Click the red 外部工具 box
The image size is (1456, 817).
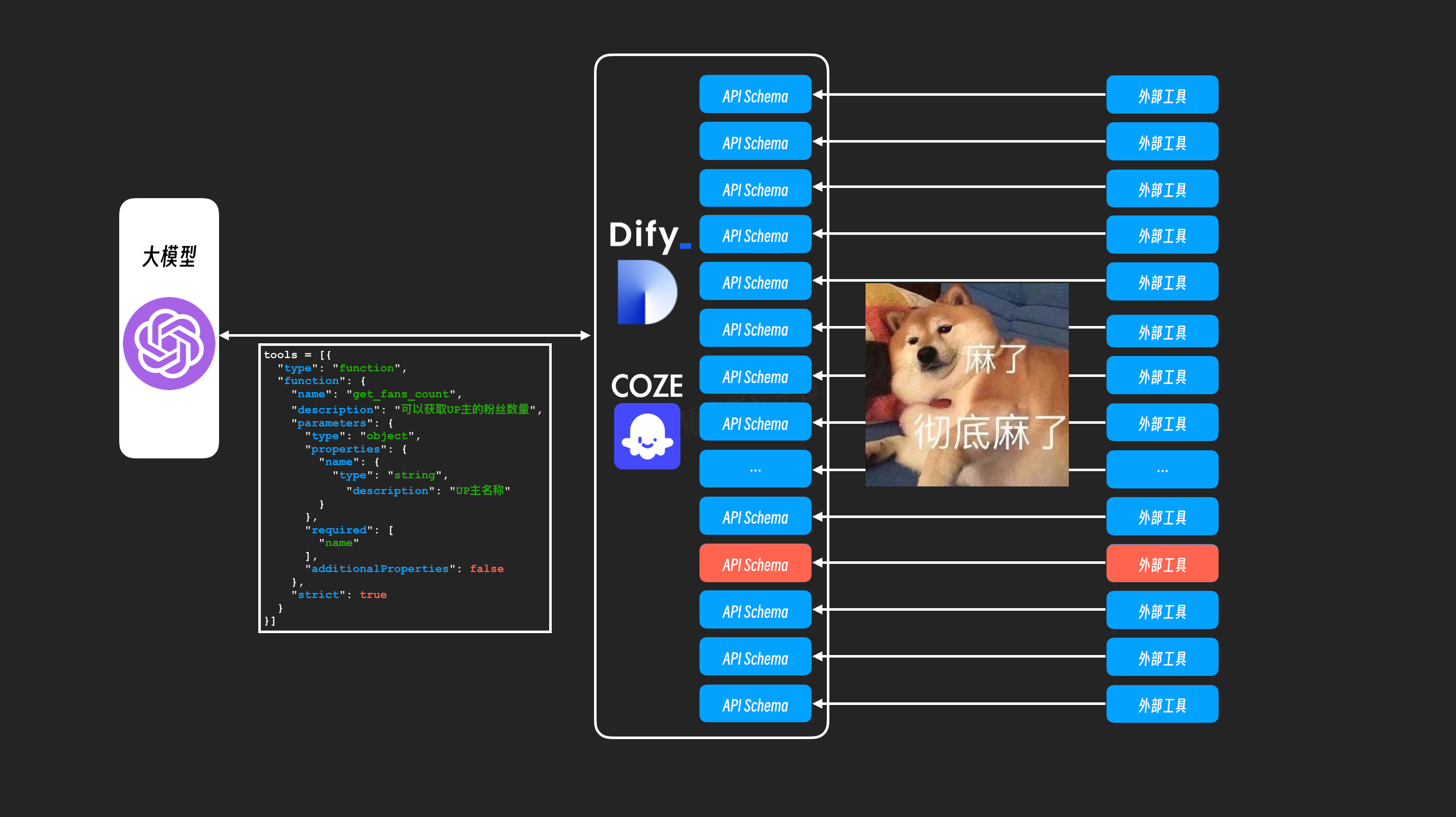(x=1162, y=563)
